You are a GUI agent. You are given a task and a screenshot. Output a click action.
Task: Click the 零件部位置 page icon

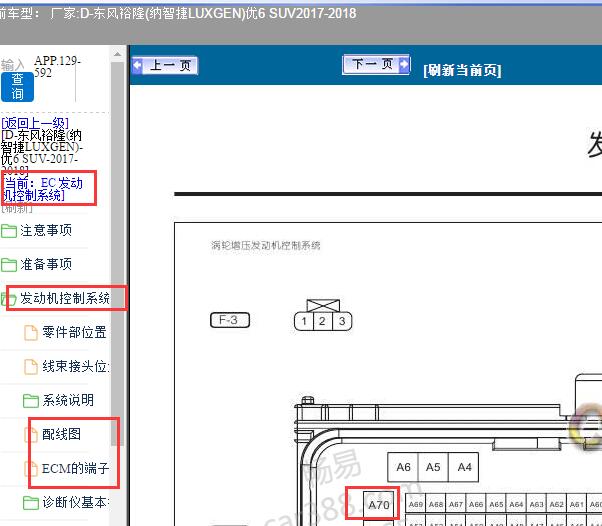[x=31, y=332]
